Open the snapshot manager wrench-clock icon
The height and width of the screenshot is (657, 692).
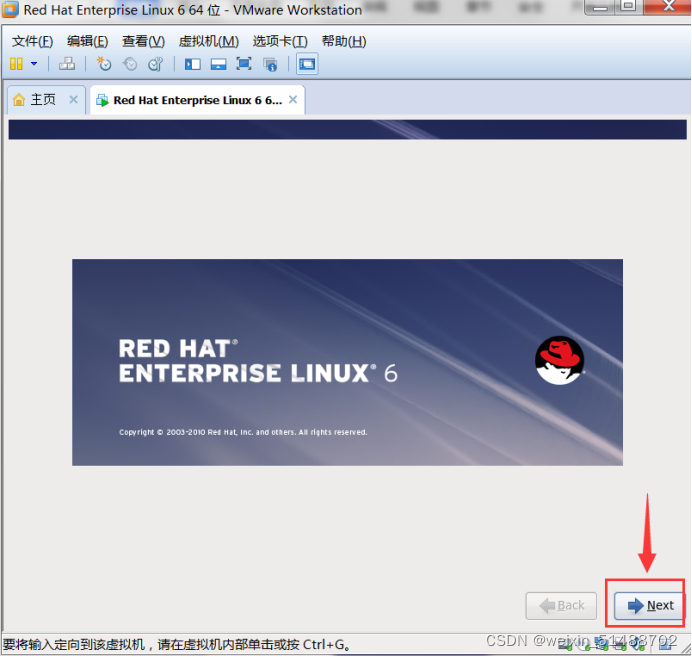155,64
